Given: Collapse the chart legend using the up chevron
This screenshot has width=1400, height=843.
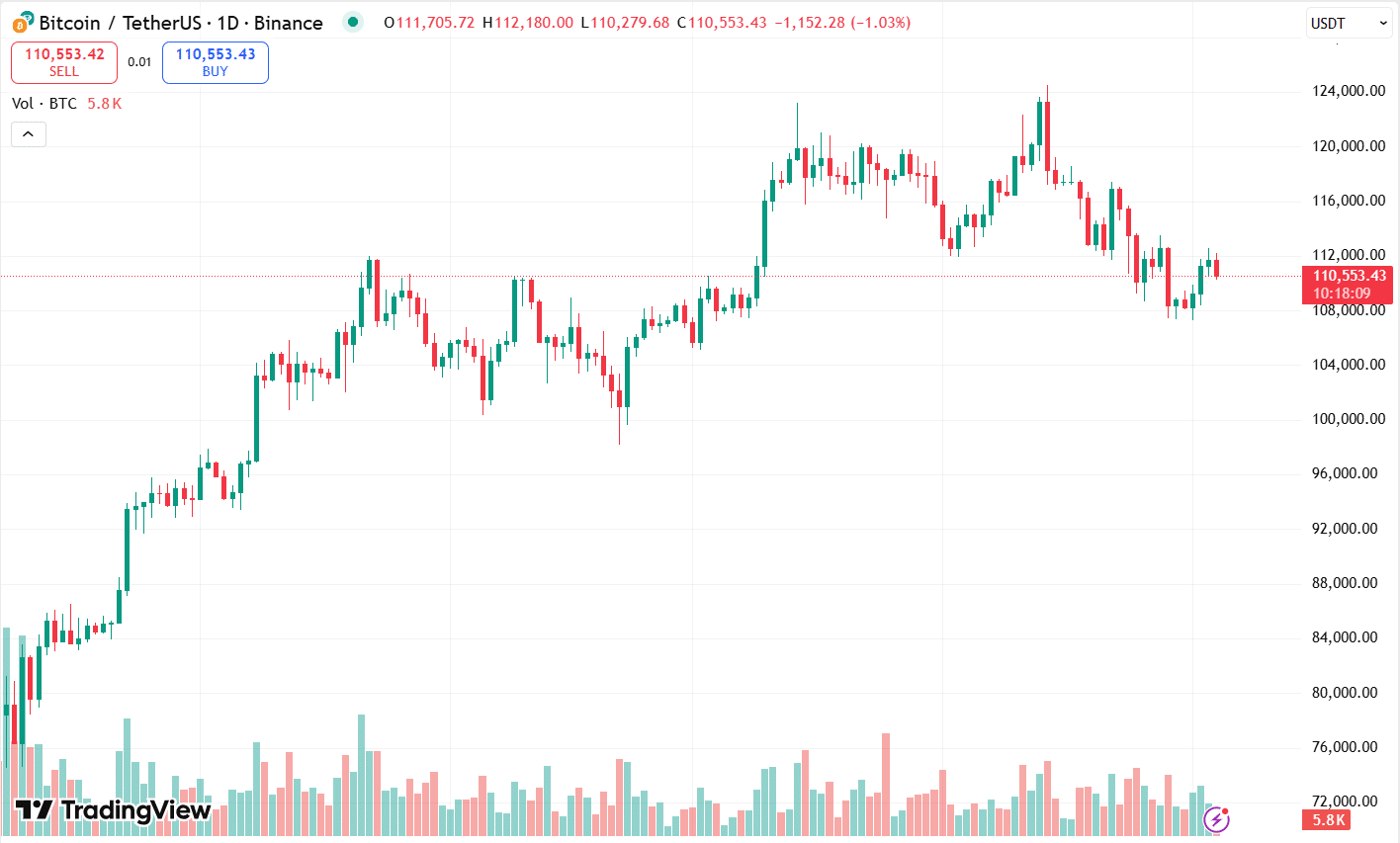Looking at the screenshot, I should click(28, 133).
